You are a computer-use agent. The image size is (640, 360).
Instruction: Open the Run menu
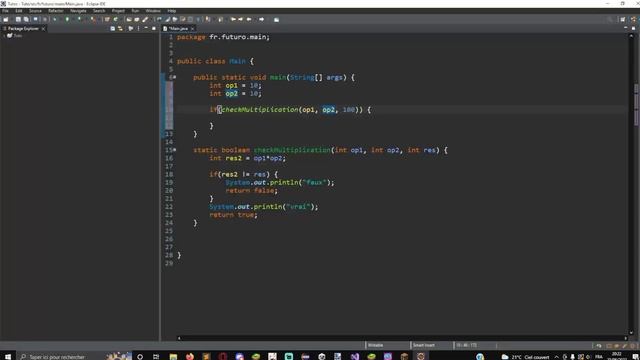pyautogui.click(x=135, y=11)
